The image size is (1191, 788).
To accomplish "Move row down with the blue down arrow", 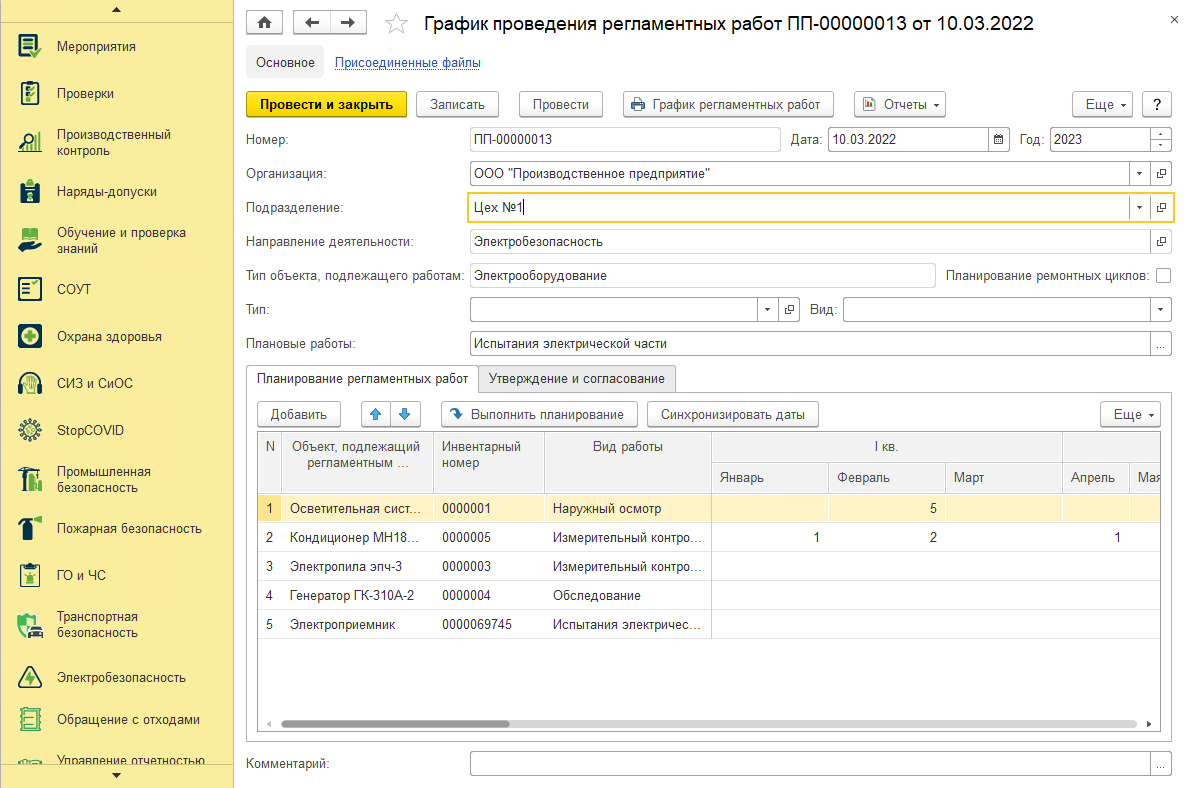I will coord(405,414).
